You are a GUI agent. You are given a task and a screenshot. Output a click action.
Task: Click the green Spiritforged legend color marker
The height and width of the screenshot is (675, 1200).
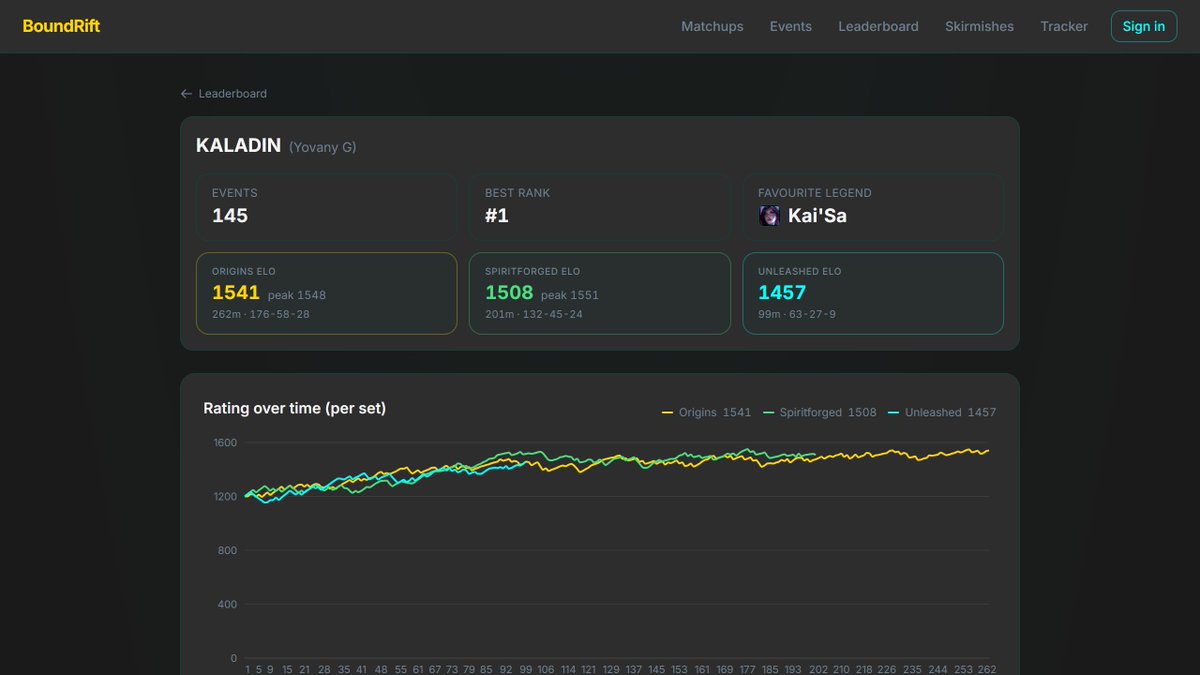pyautogui.click(x=769, y=413)
